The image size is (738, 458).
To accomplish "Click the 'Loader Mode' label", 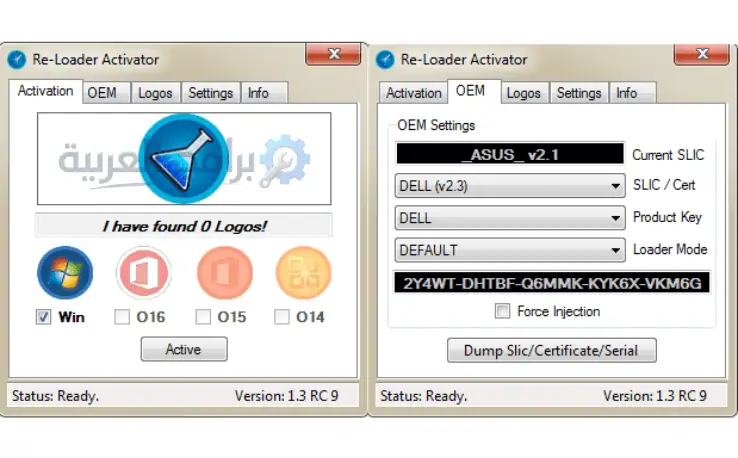I will click(670, 249).
